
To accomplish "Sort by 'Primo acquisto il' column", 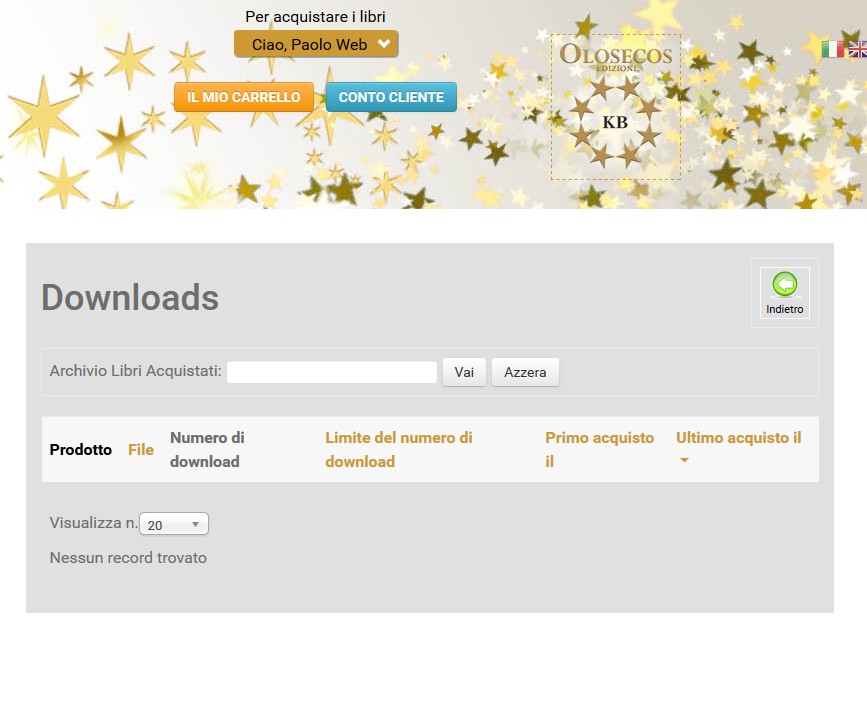I will click(599, 450).
